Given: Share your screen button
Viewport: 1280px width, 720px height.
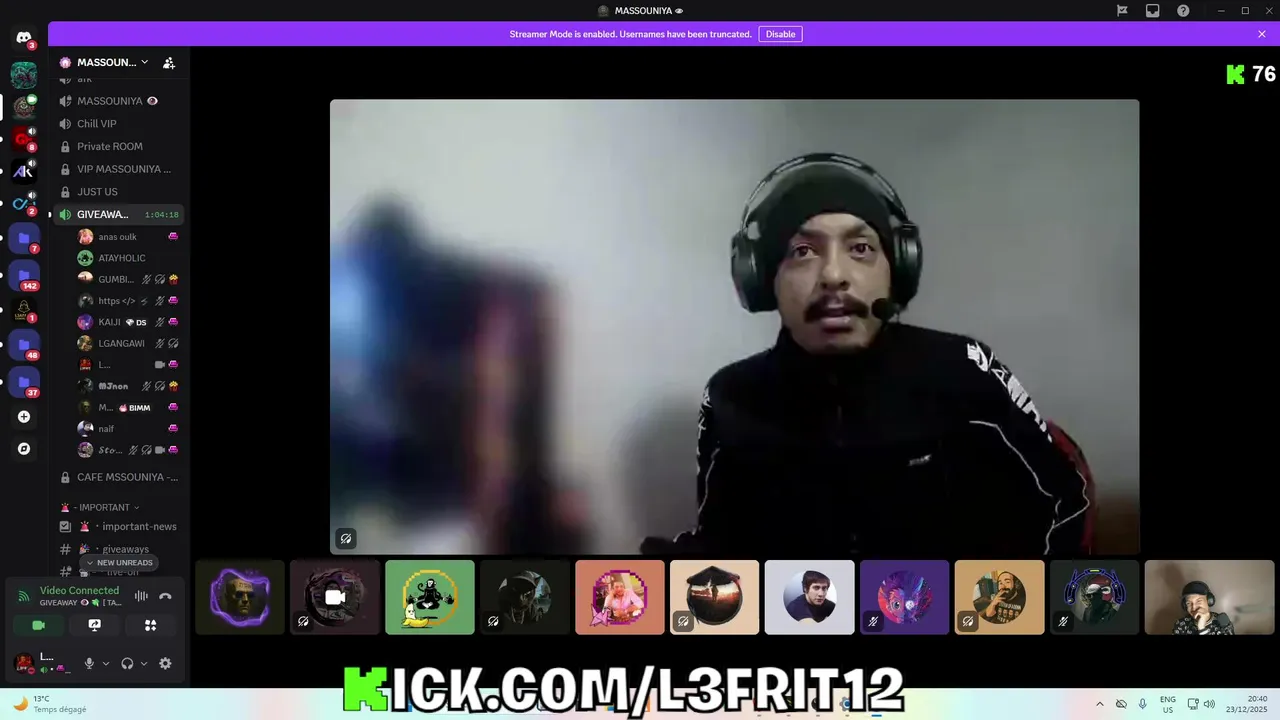Looking at the screenshot, I should pos(95,625).
